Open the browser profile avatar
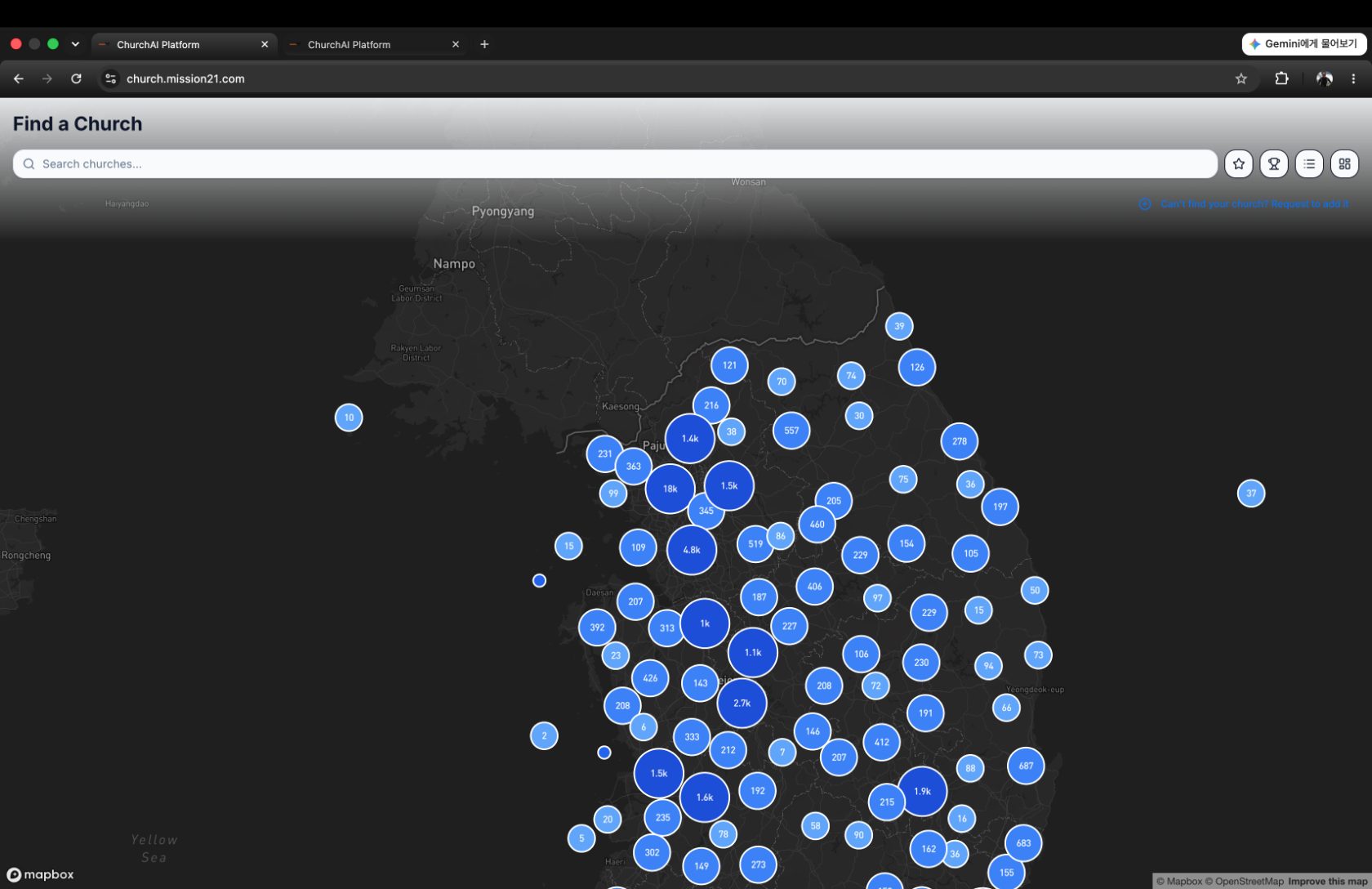Viewport: 1372px width, 889px height. tap(1324, 78)
